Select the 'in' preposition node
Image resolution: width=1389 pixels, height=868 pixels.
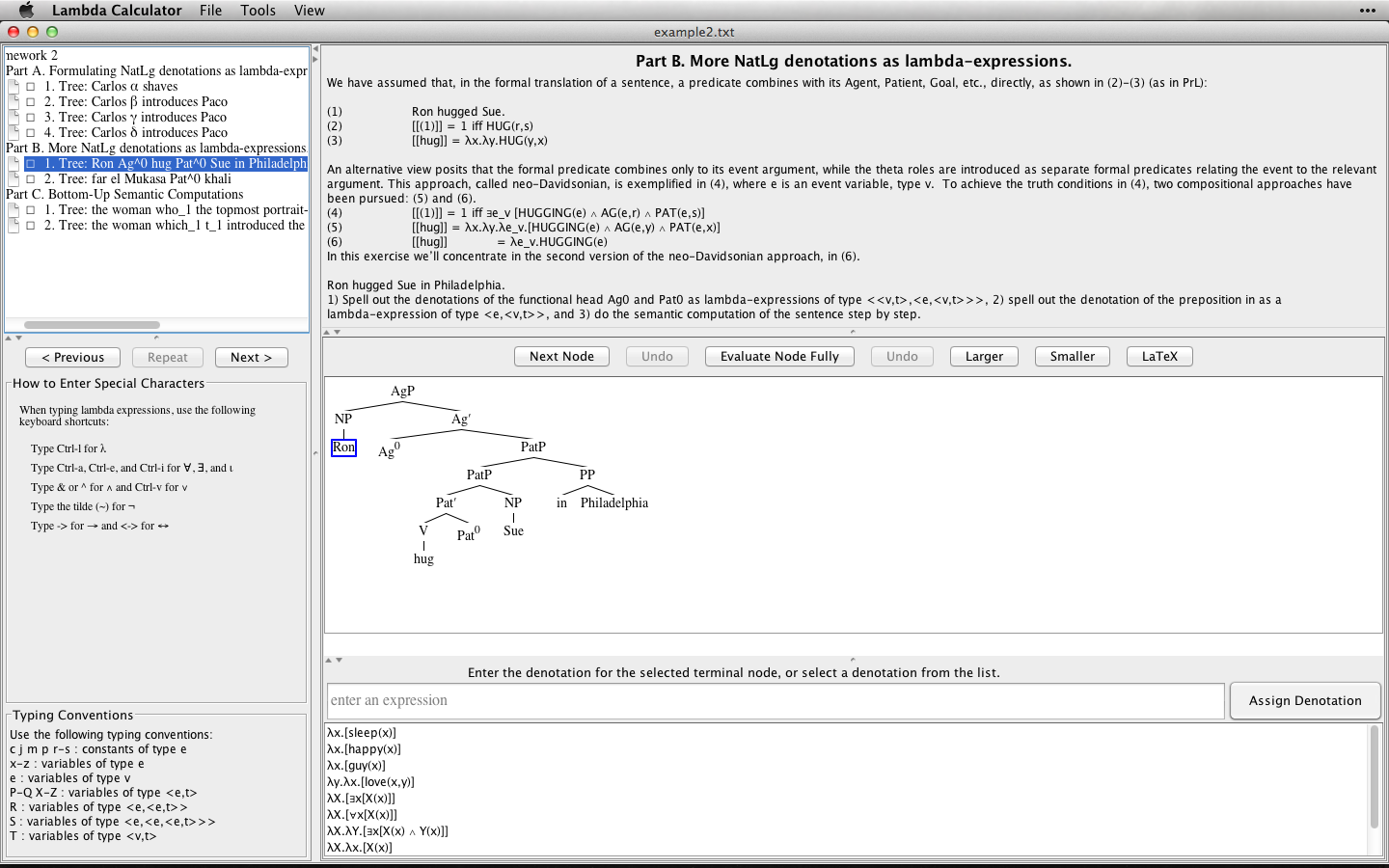[x=561, y=503]
